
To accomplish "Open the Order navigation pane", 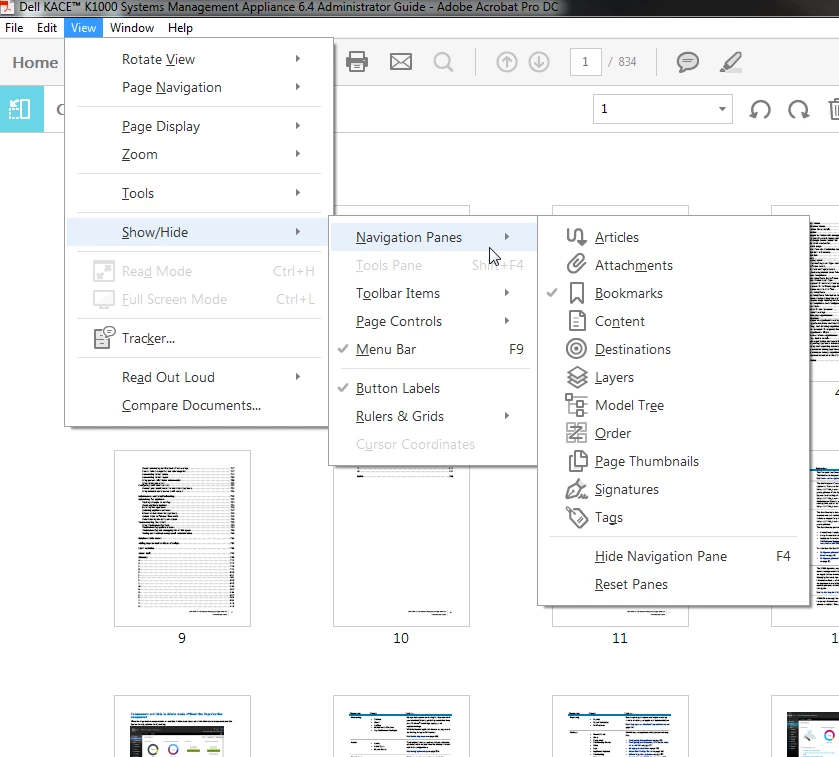I will 673,433.
